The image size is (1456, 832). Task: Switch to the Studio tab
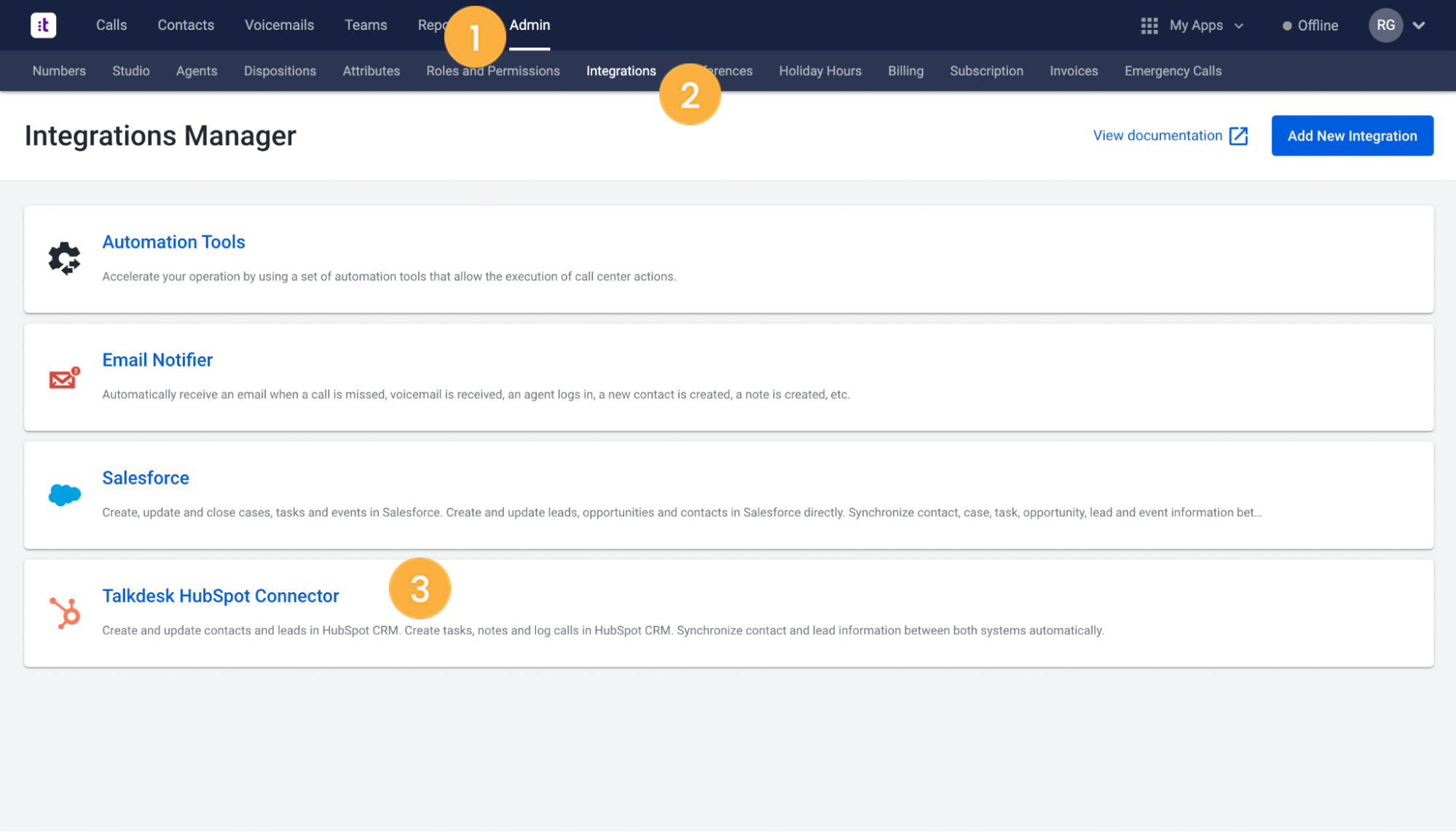point(131,71)
